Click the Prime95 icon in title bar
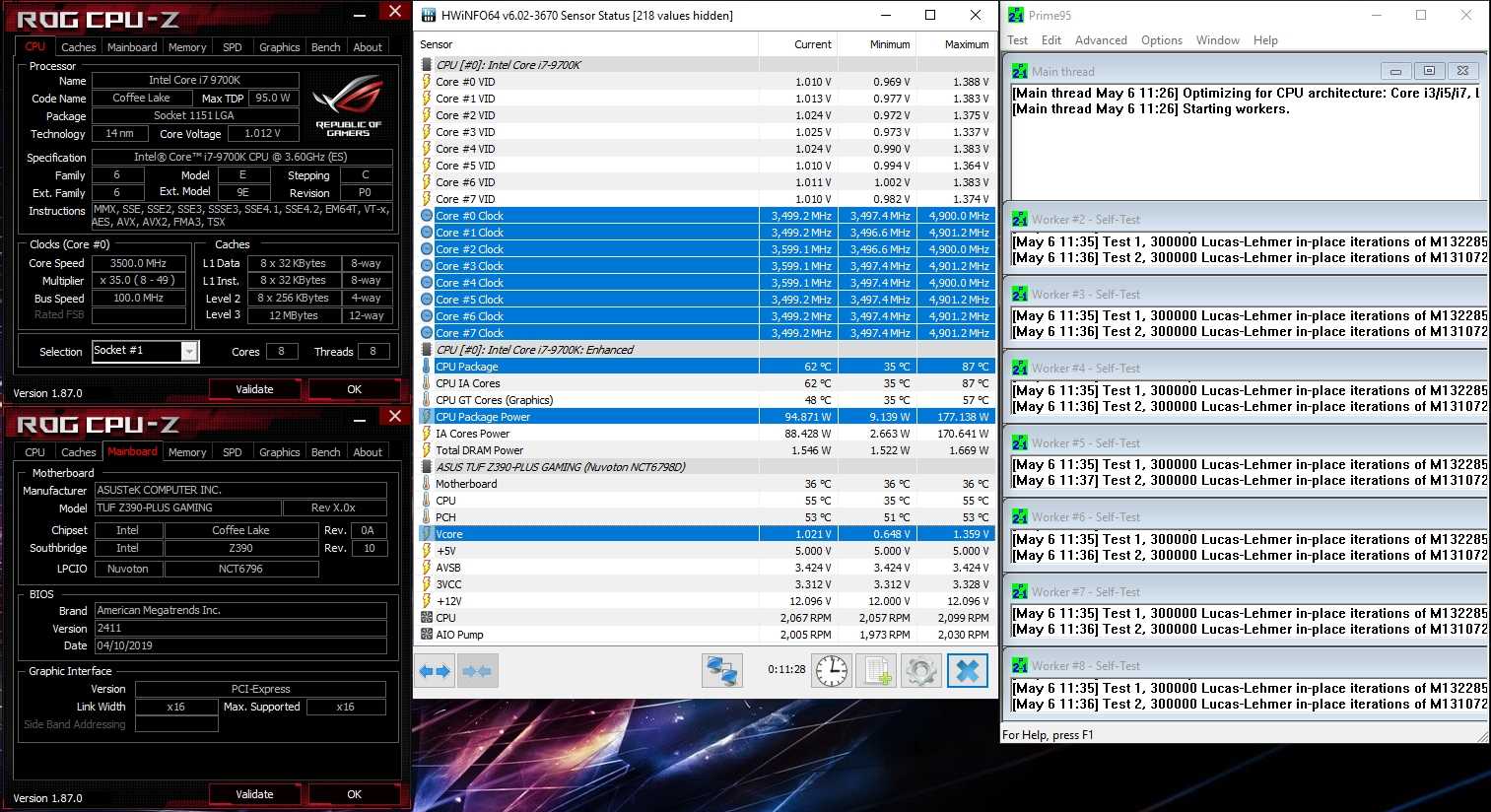The image size is (1491, 812). pos(1016,15)
